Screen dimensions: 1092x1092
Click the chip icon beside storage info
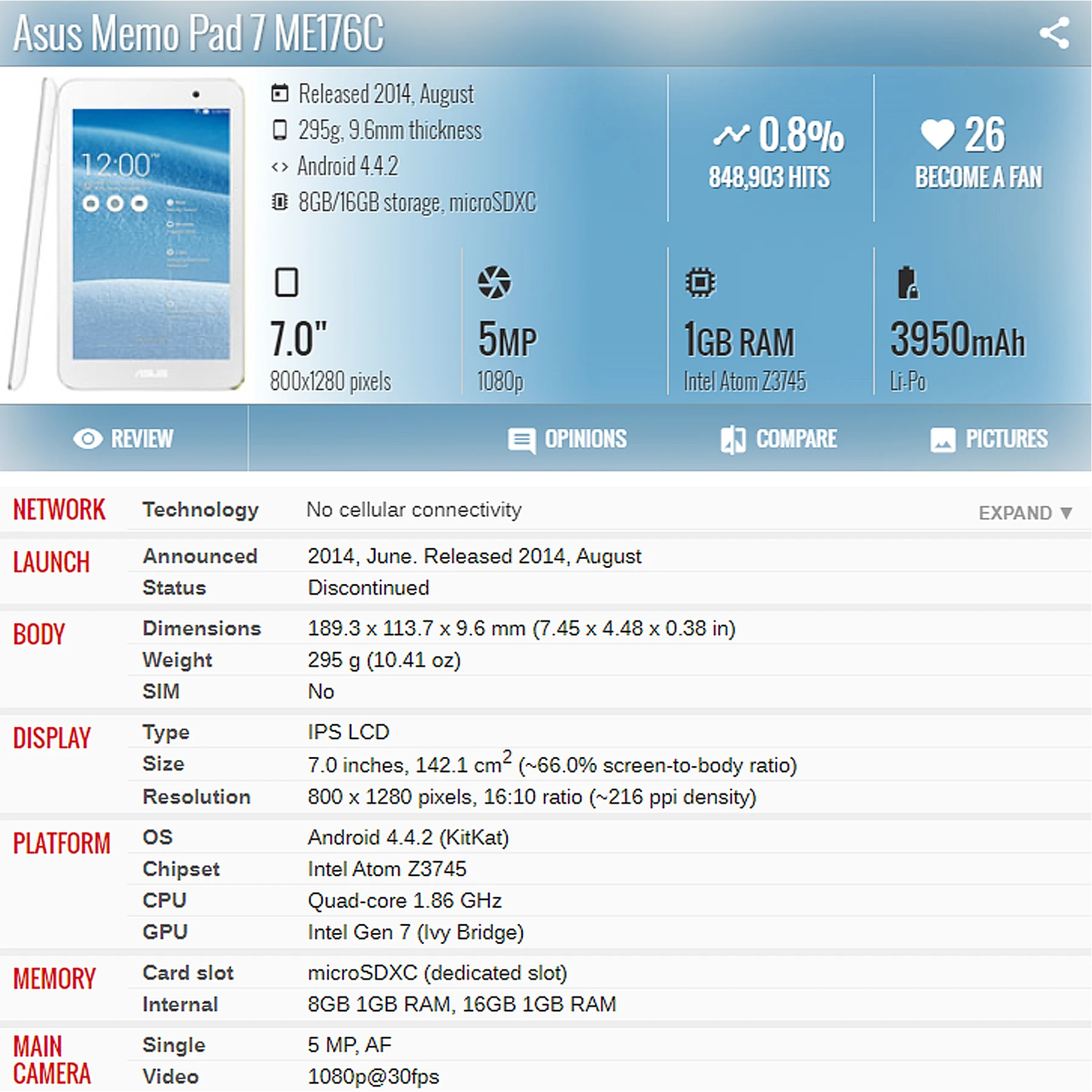[280, 202]
